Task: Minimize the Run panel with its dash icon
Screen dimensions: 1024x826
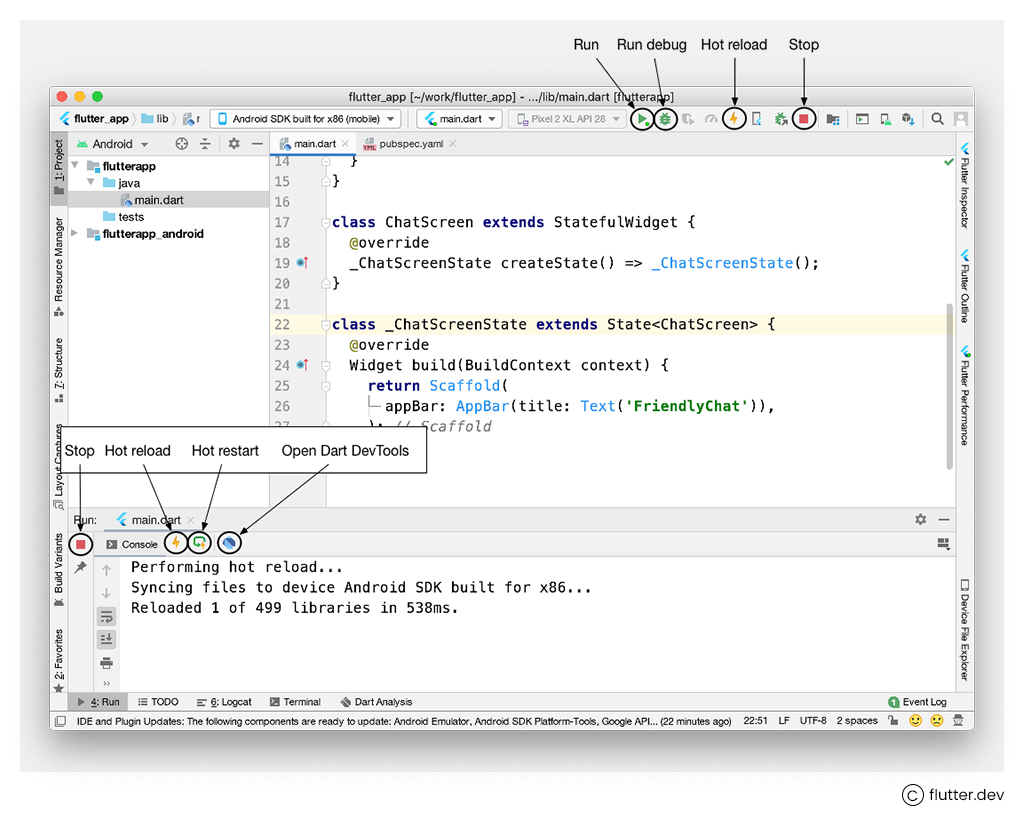Action: click(944, 519)
